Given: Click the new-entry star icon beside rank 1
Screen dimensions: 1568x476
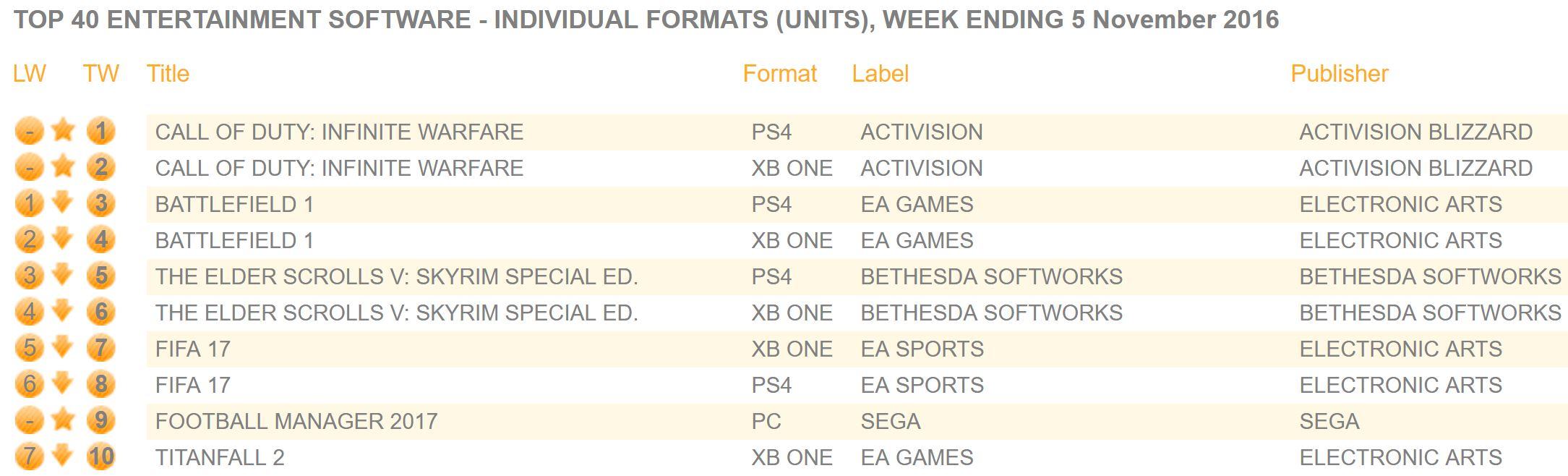Looking at the screenshot, I should 64,130.
